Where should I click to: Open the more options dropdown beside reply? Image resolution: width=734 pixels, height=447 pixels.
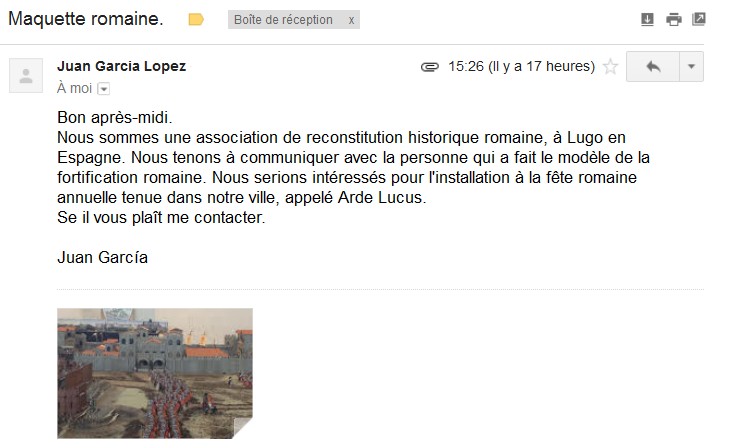691,66
